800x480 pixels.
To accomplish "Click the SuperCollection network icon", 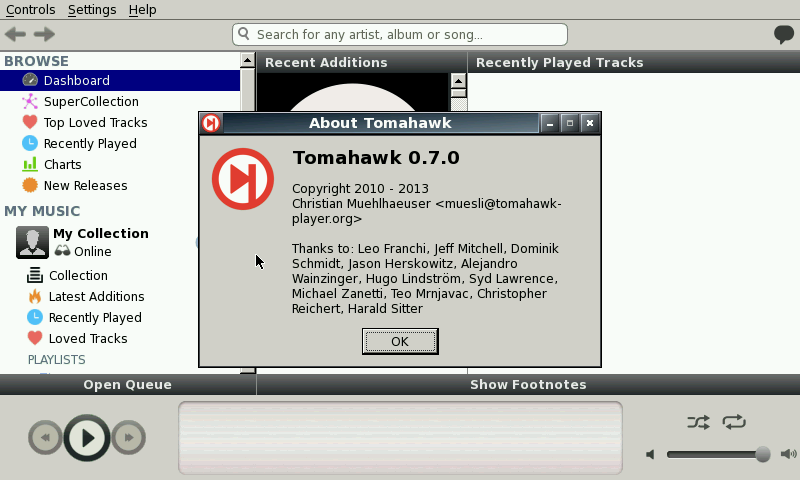I will pos(30,101).
